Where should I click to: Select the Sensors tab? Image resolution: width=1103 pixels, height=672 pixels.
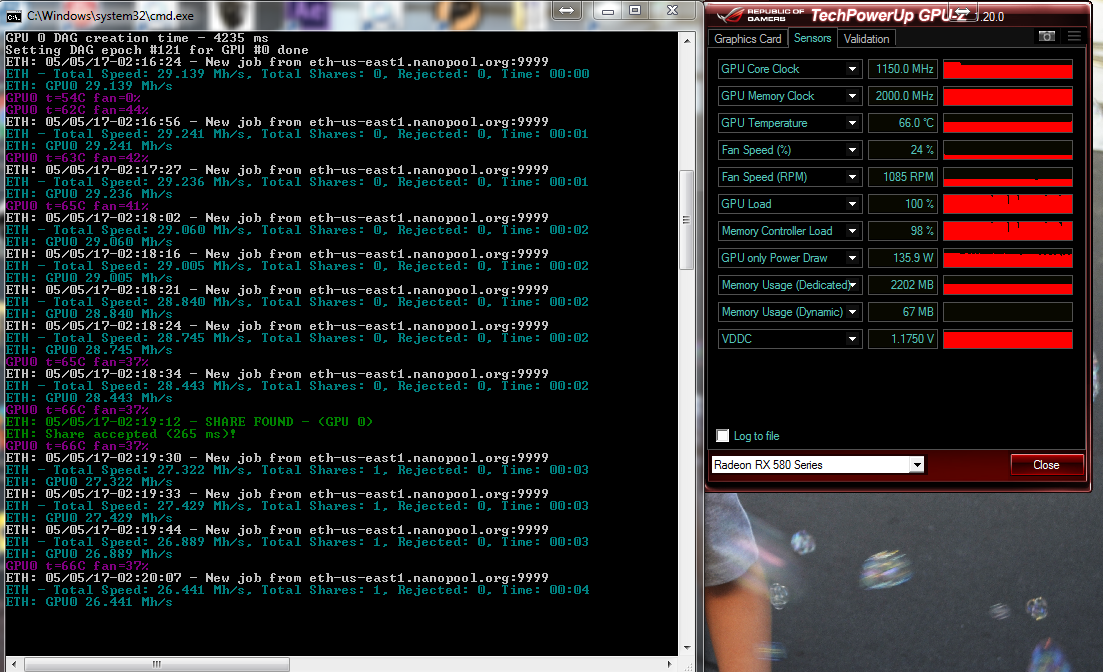click(812, 38)
